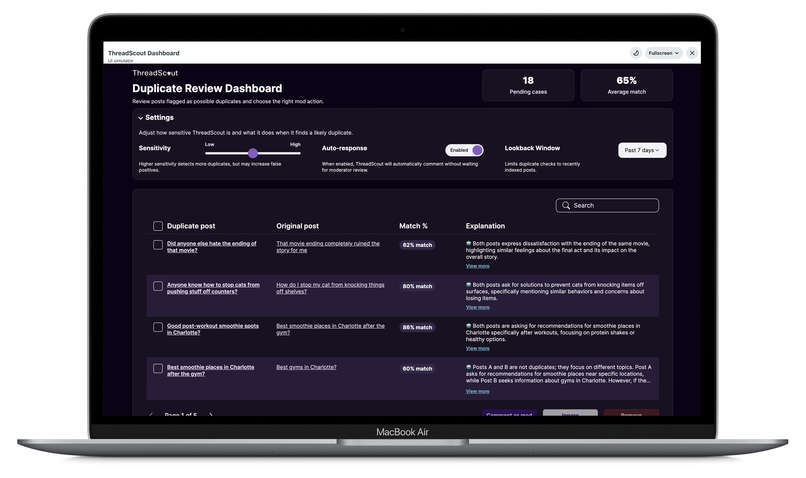Click the Match % column header

[413, 226]
